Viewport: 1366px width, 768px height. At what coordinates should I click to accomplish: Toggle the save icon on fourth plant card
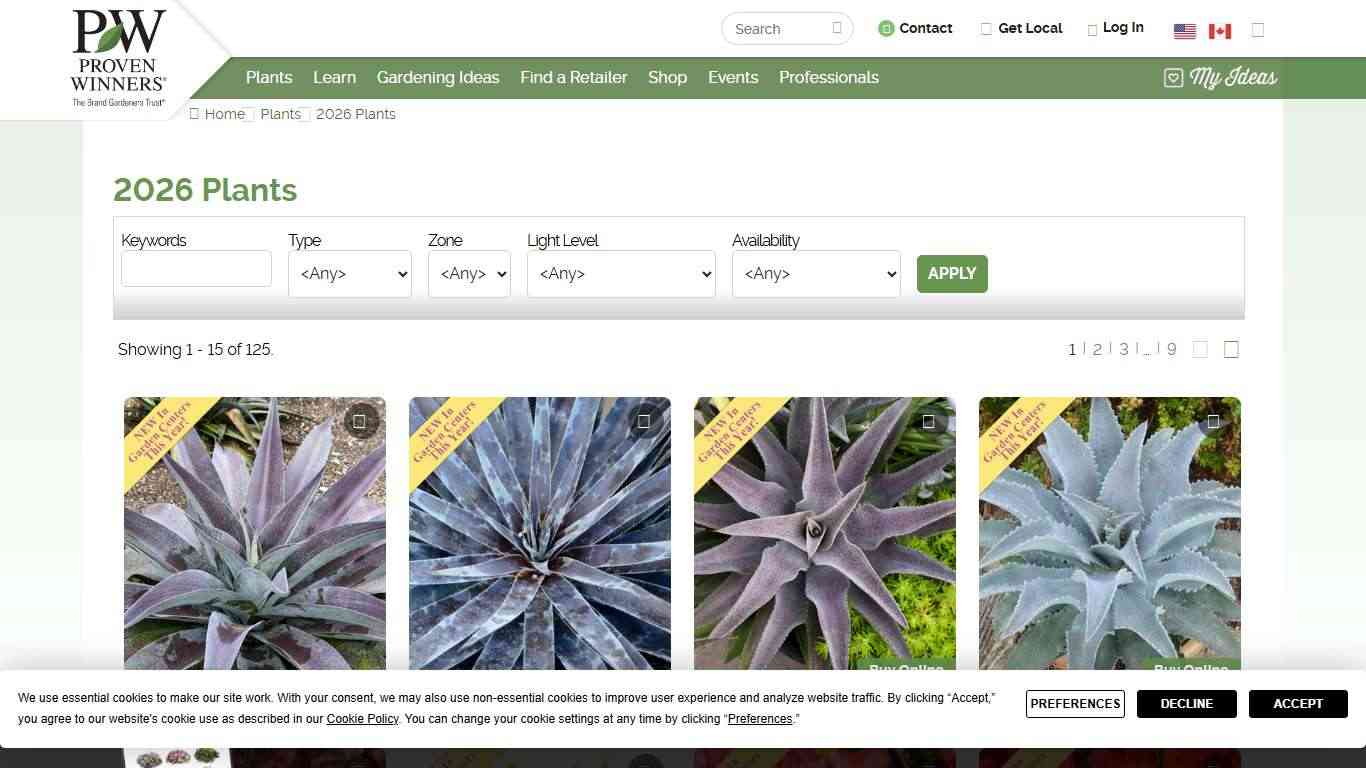pos(1213,421)
